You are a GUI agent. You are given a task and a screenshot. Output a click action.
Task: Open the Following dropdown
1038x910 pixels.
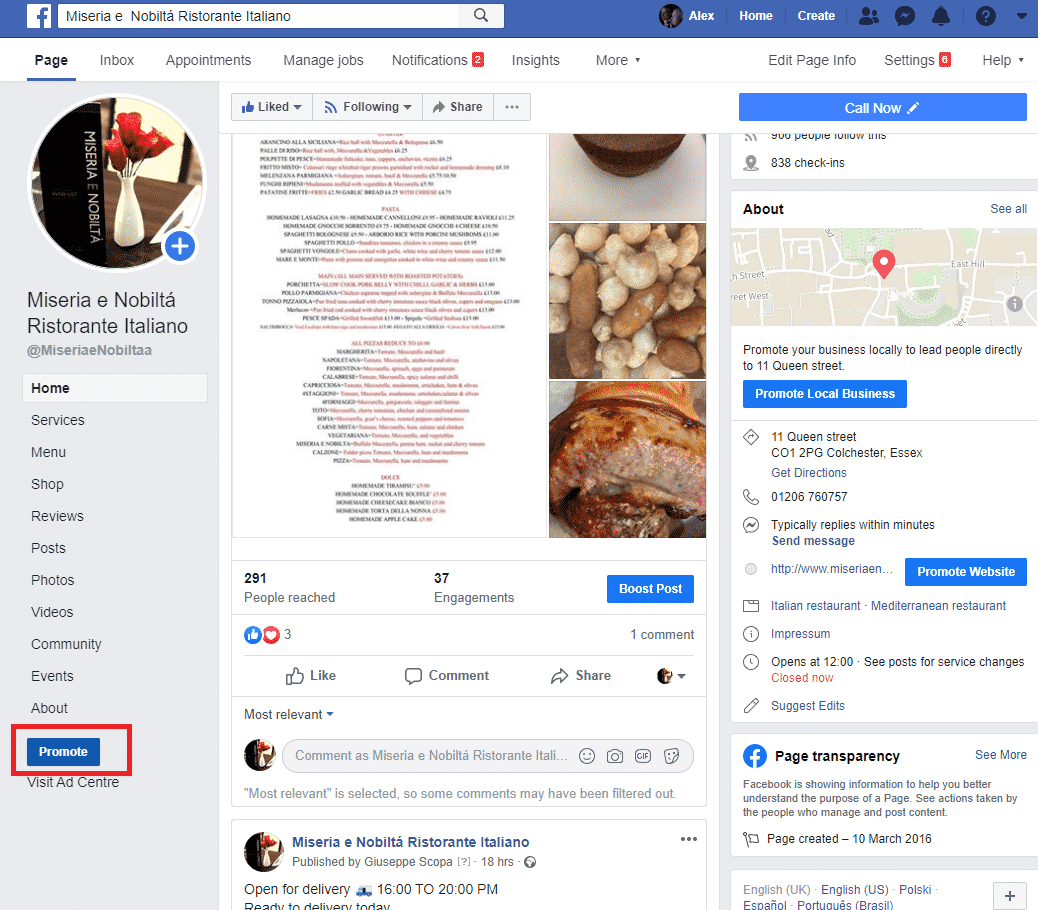pyautogui.click(x=367, y=107)
